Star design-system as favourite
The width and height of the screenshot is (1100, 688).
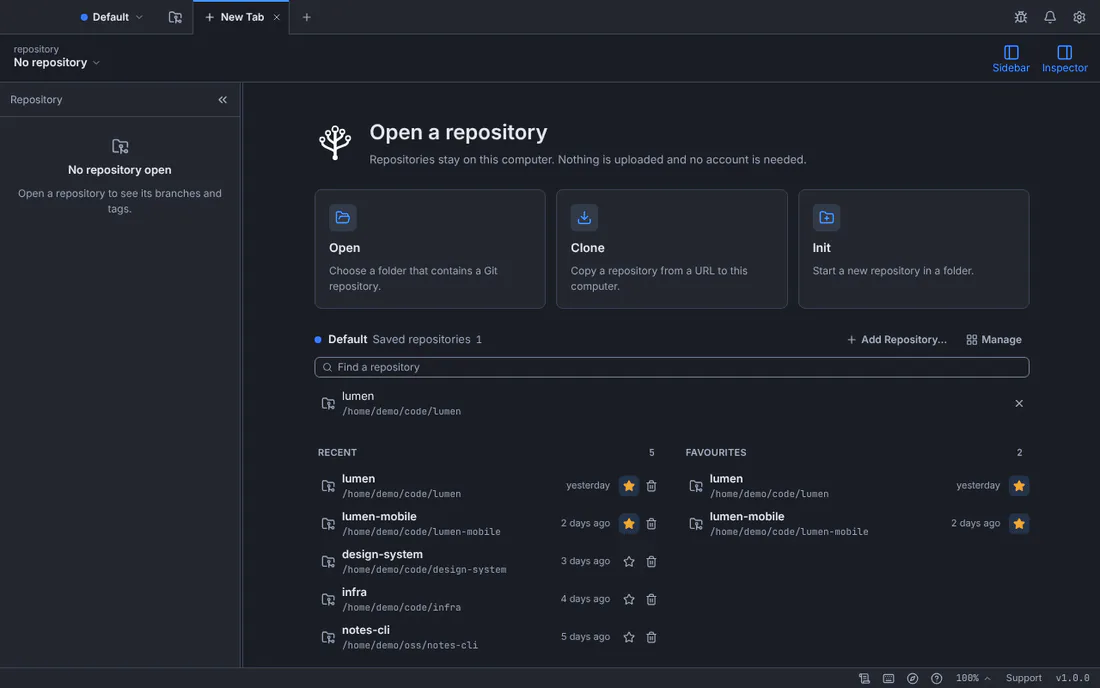pos(629,561)
